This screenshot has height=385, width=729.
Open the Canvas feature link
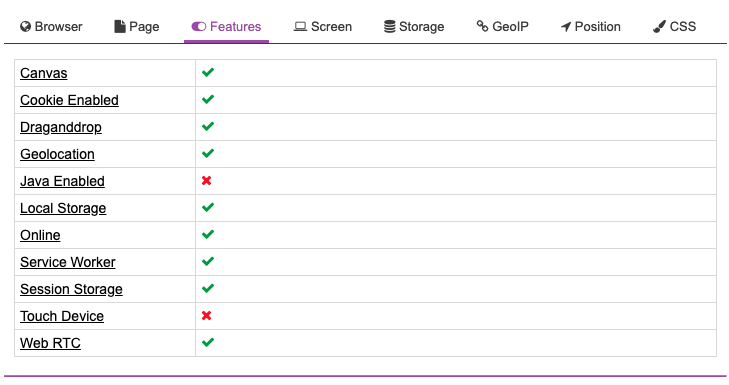click(x=44, y=73)
